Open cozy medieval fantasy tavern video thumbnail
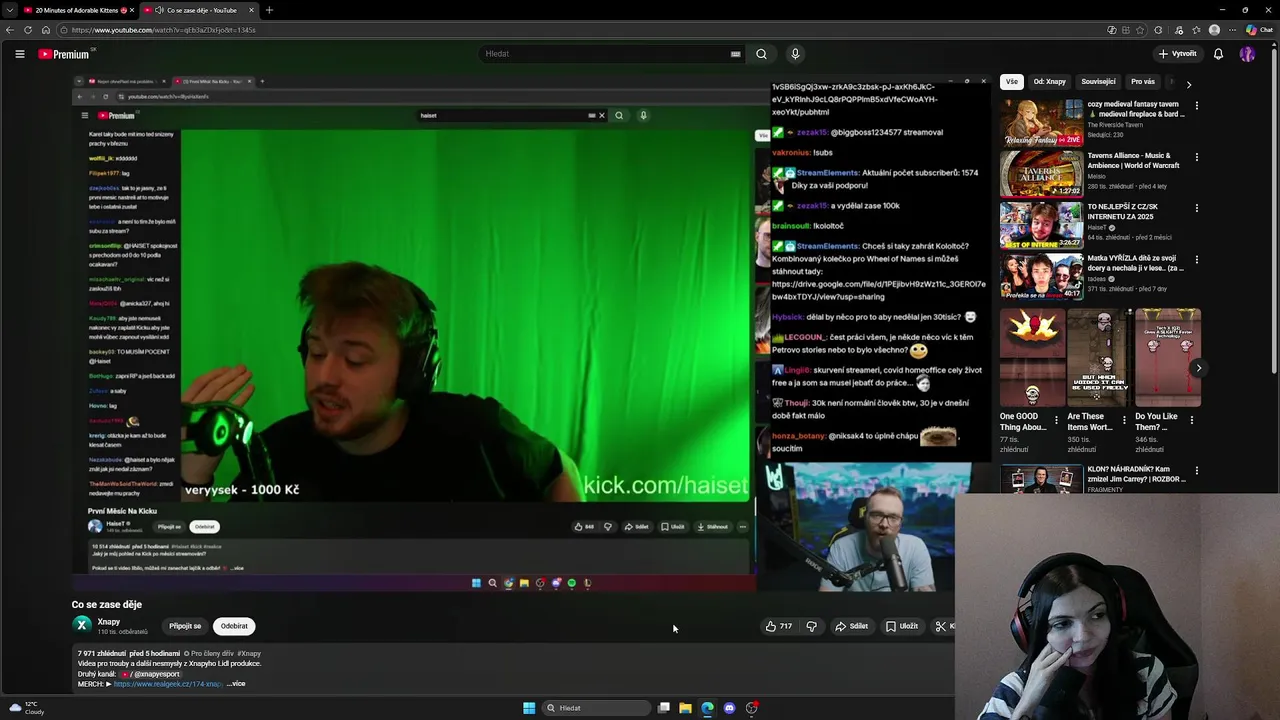This screenshot has height=720, width=1280. point(1041,122)
